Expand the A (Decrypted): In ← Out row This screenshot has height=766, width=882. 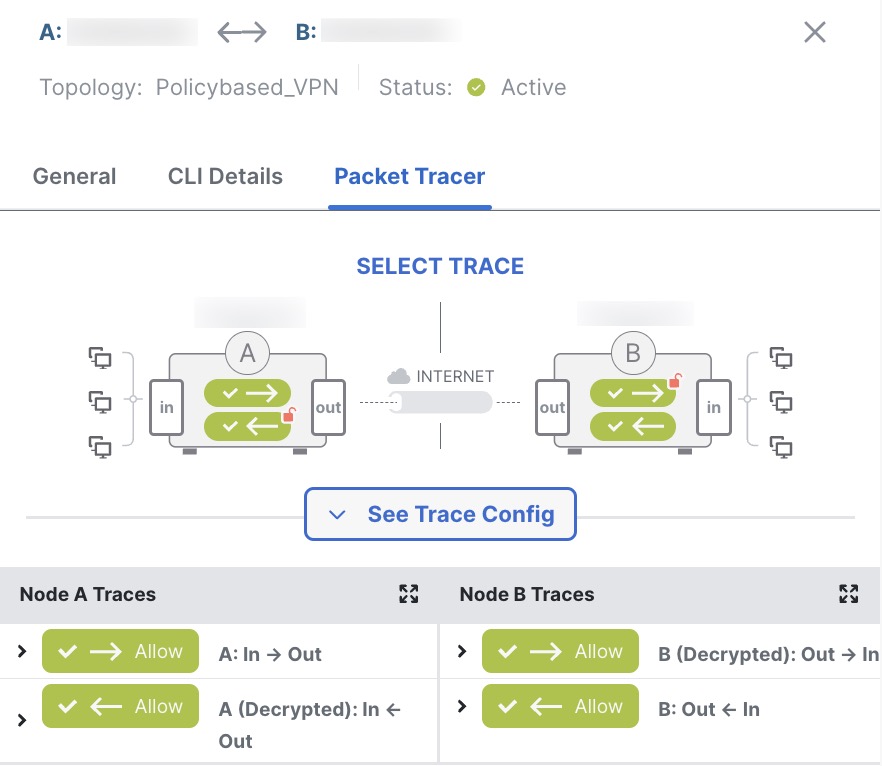[x=22, y=720]
